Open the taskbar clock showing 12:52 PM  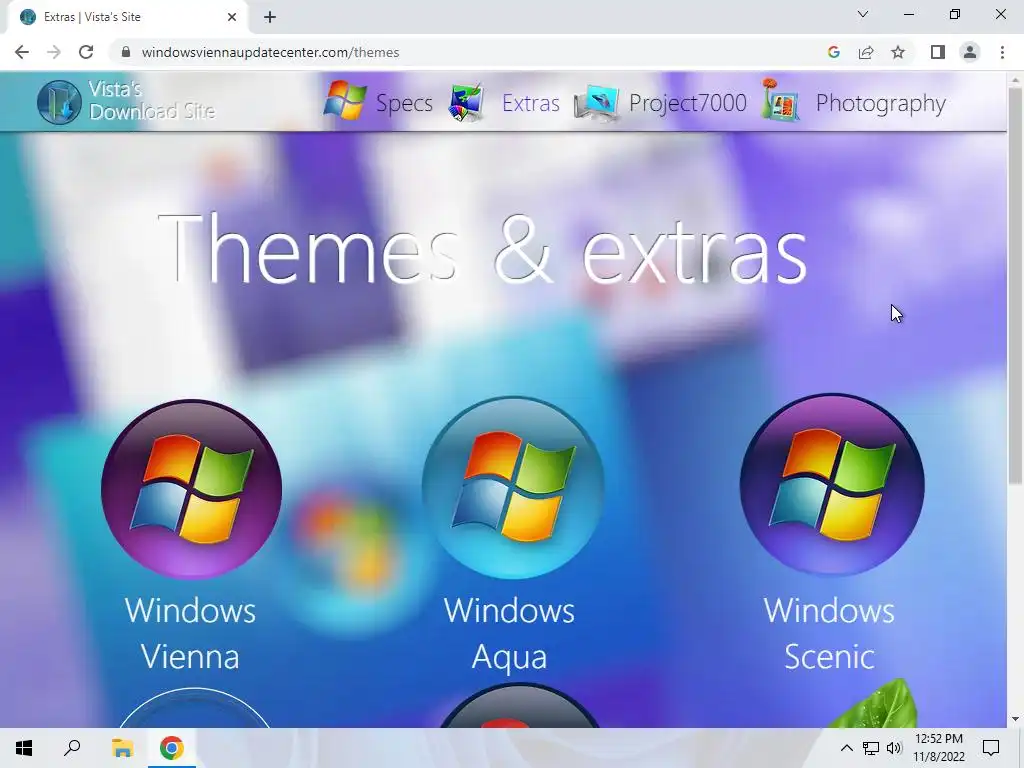point(938,748)
